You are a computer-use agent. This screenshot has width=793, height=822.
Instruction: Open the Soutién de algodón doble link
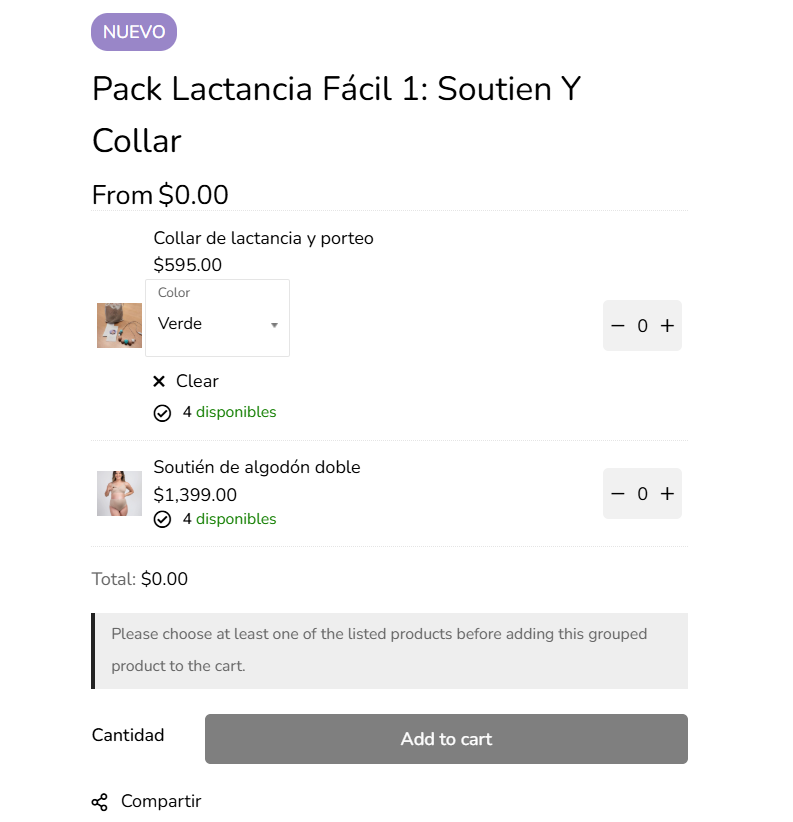[x=256, y=467]
